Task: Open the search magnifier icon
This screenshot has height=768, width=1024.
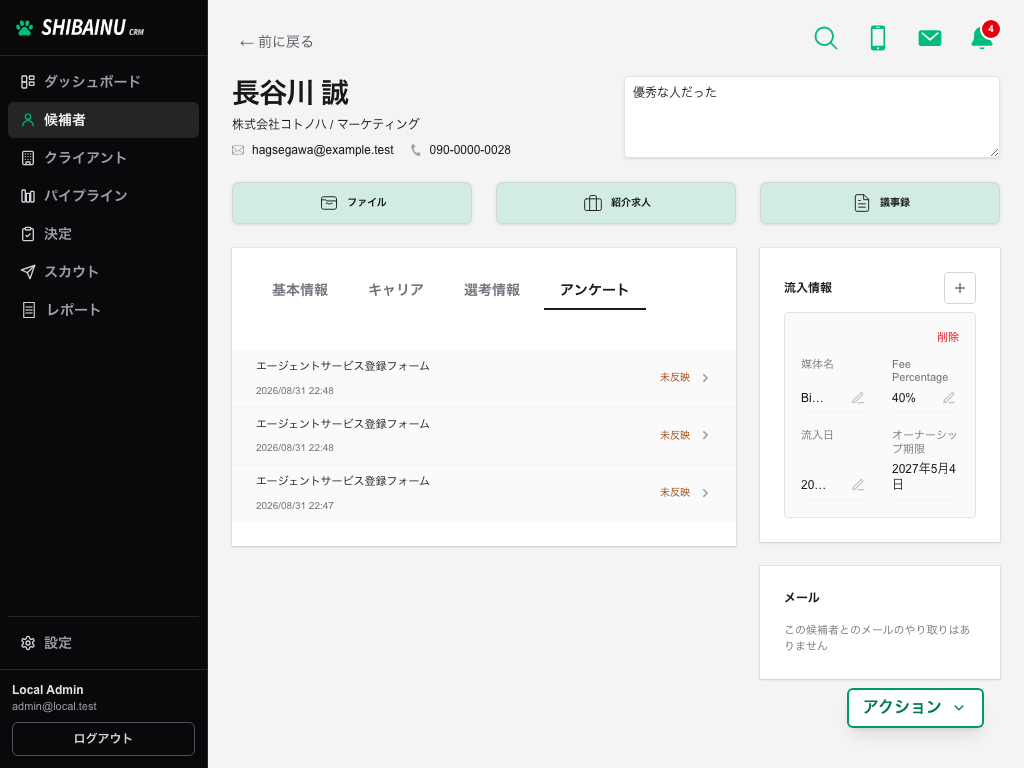Action: 825,38
